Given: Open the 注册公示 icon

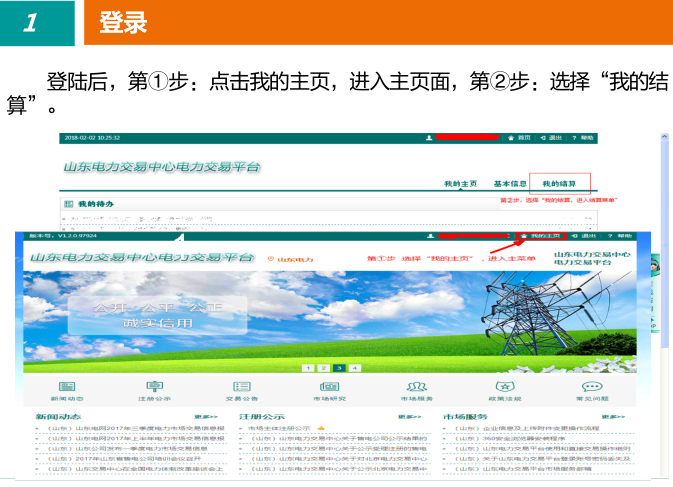Looking at the screenshot, I should pyautogui.click(x=153, y=385).
